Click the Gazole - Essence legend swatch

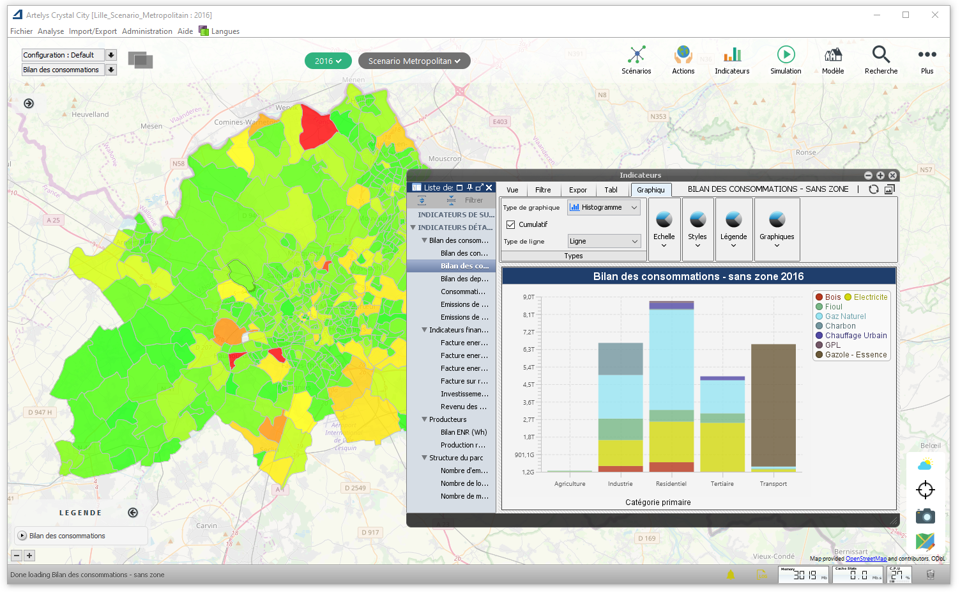point(819,354)
